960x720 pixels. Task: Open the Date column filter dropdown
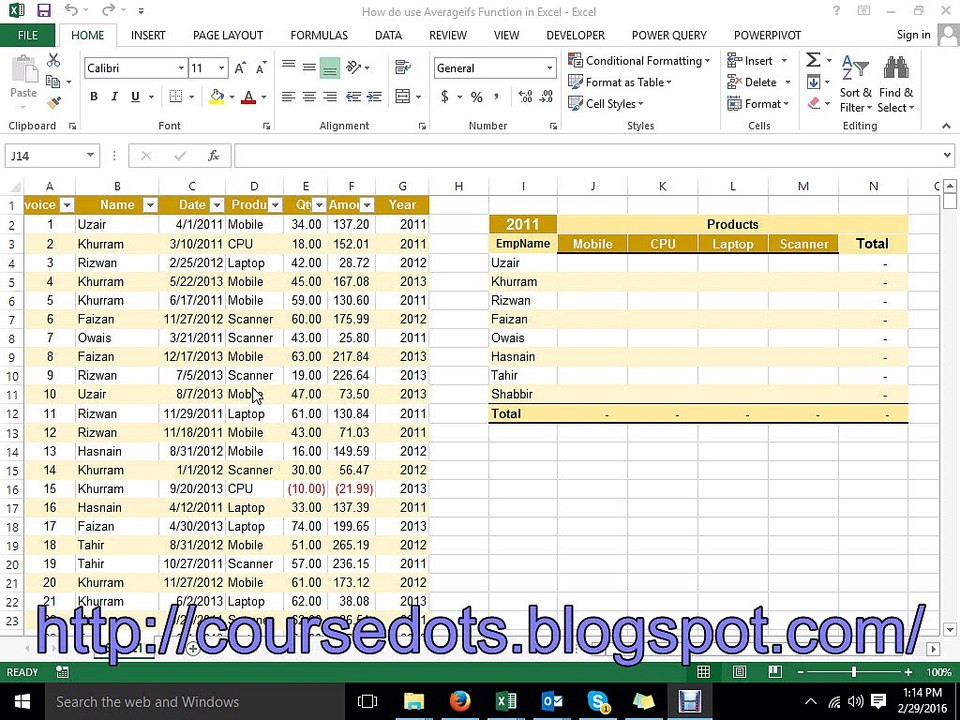(x=217, y=205)
